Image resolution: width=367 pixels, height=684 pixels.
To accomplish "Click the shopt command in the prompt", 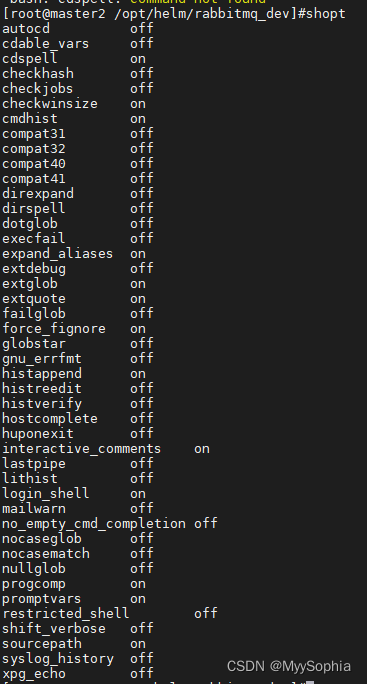I will 325,14.
